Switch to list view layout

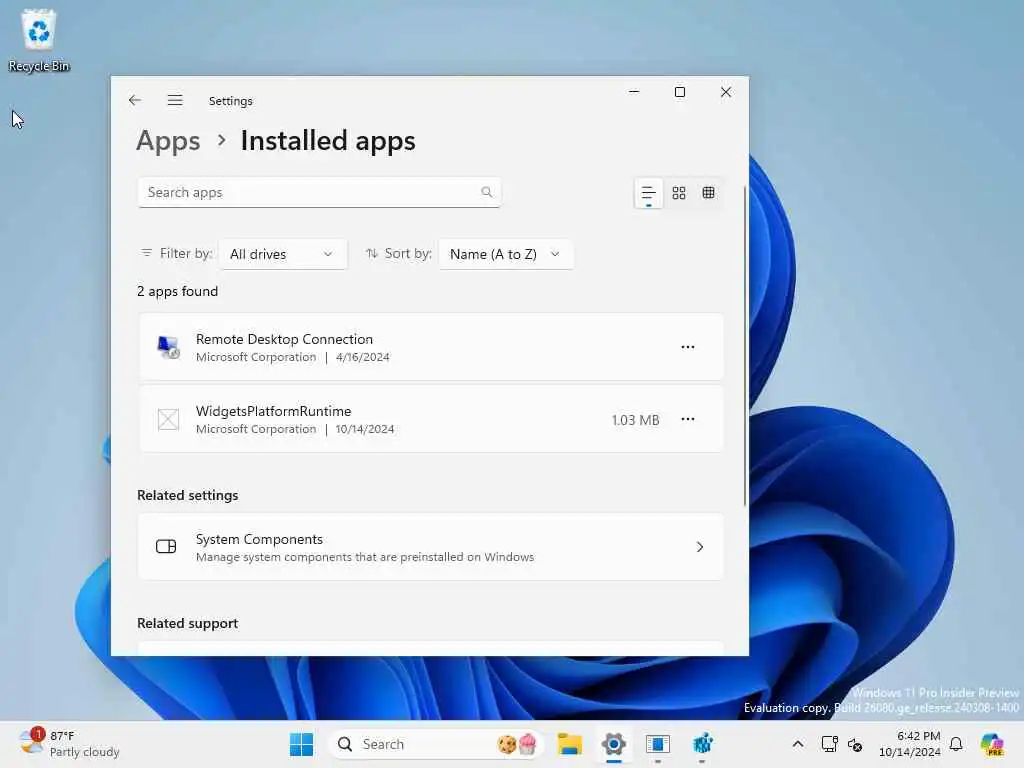pyautogui.click(x=648, y=193)
